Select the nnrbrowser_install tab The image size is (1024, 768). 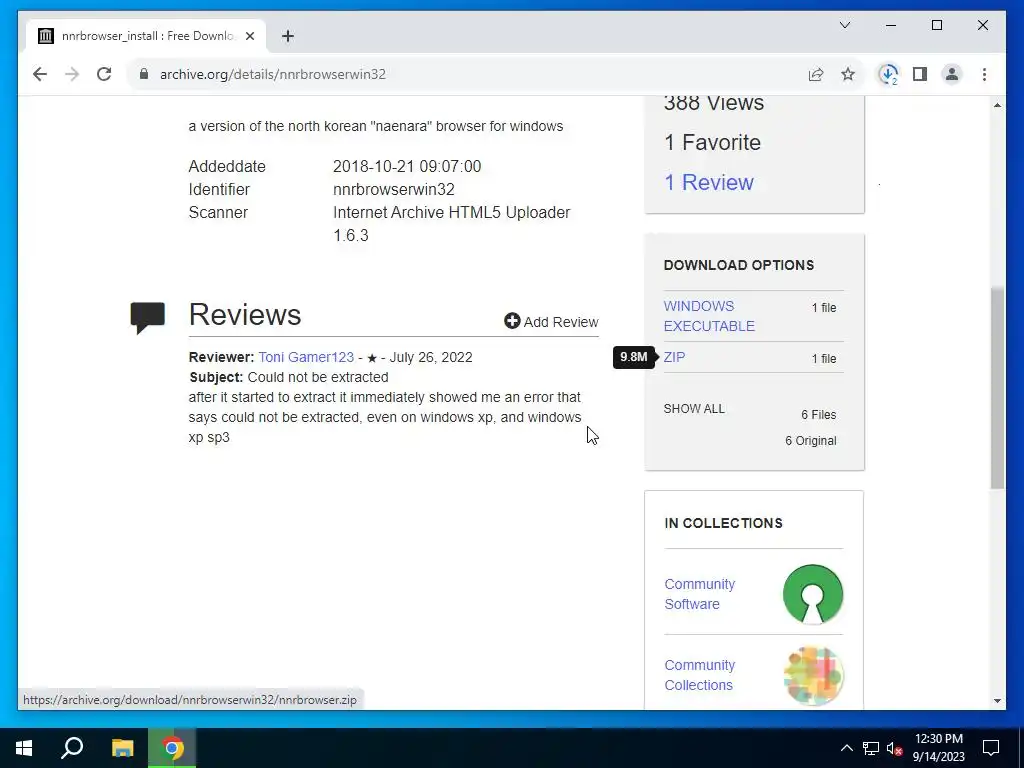pos(147,36)
